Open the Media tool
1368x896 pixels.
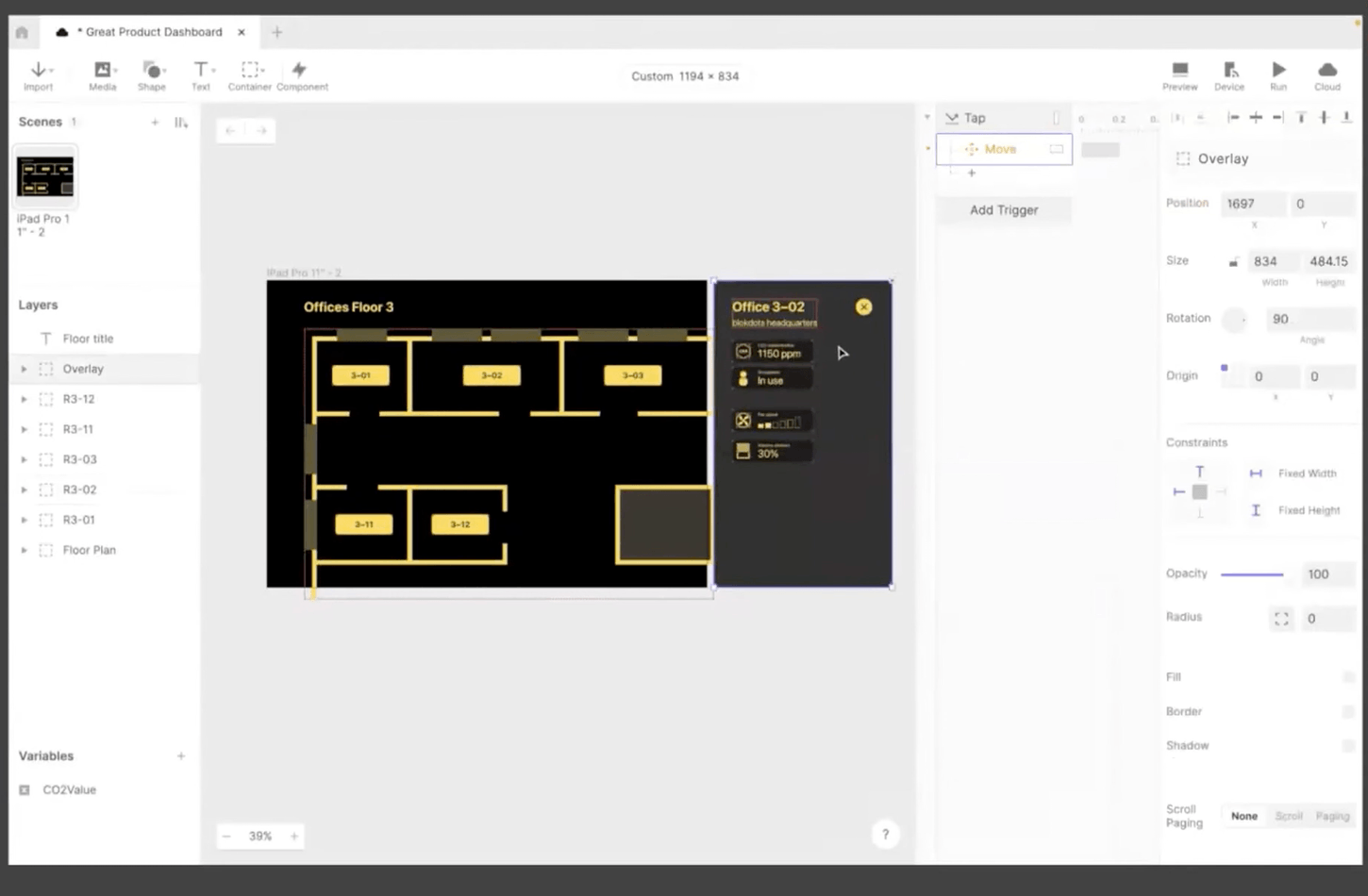[x=102, y=71]
